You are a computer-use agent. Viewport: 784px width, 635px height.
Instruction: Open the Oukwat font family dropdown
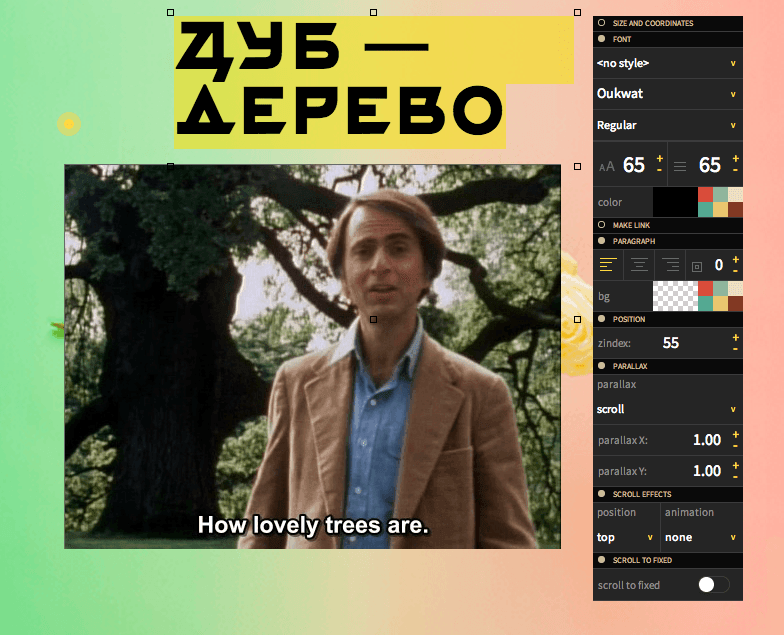[x=668, y=94]
